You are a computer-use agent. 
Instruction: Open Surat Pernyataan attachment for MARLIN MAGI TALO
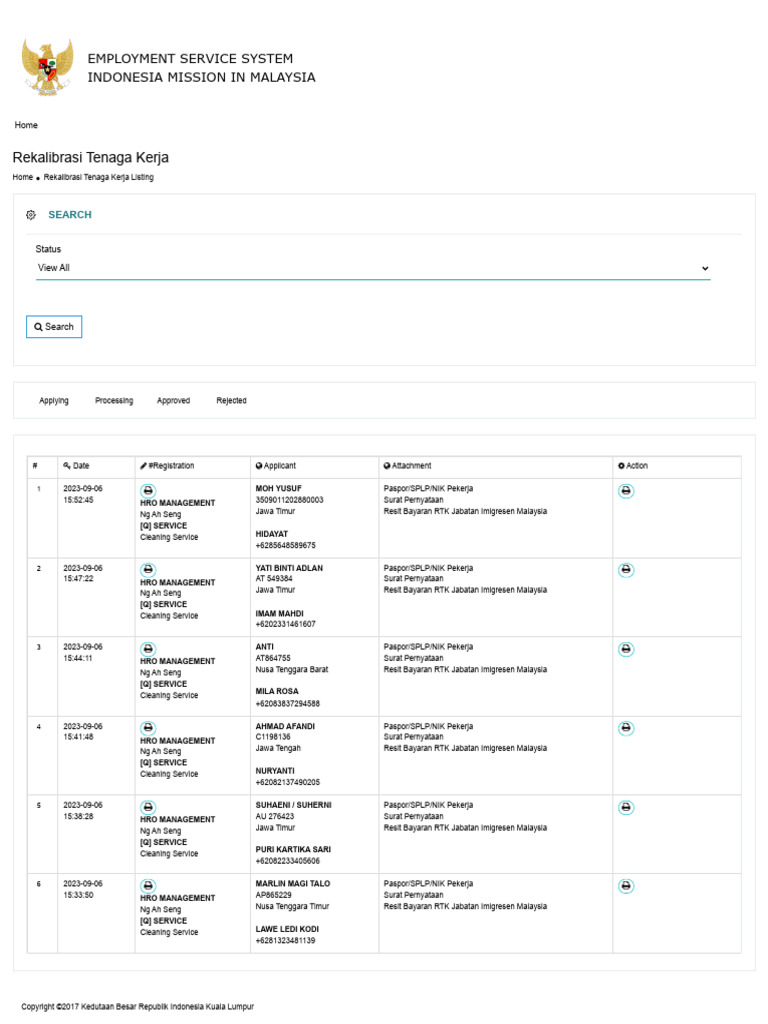point(413,895)
